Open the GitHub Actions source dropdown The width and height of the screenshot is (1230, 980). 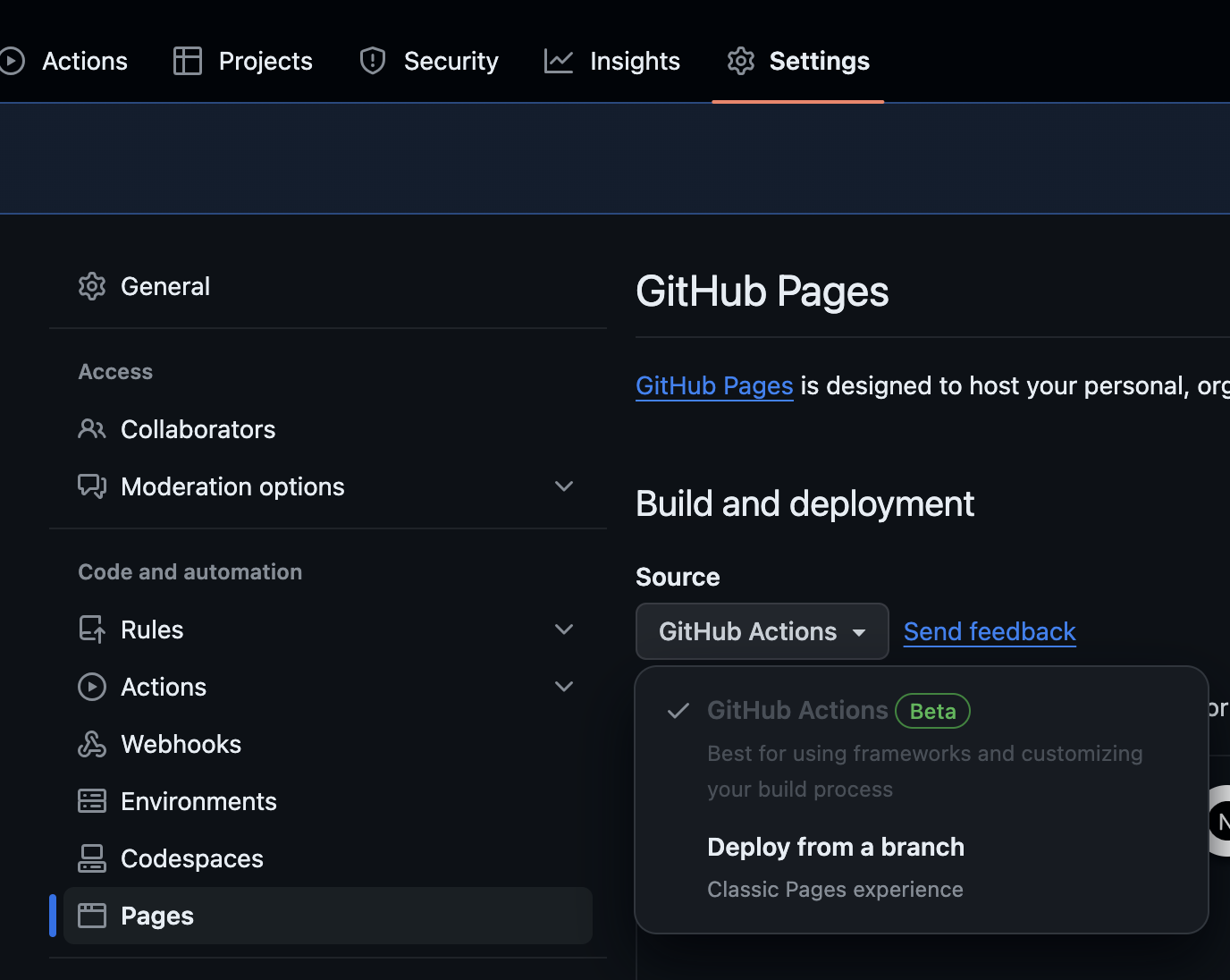pos(762,631)
